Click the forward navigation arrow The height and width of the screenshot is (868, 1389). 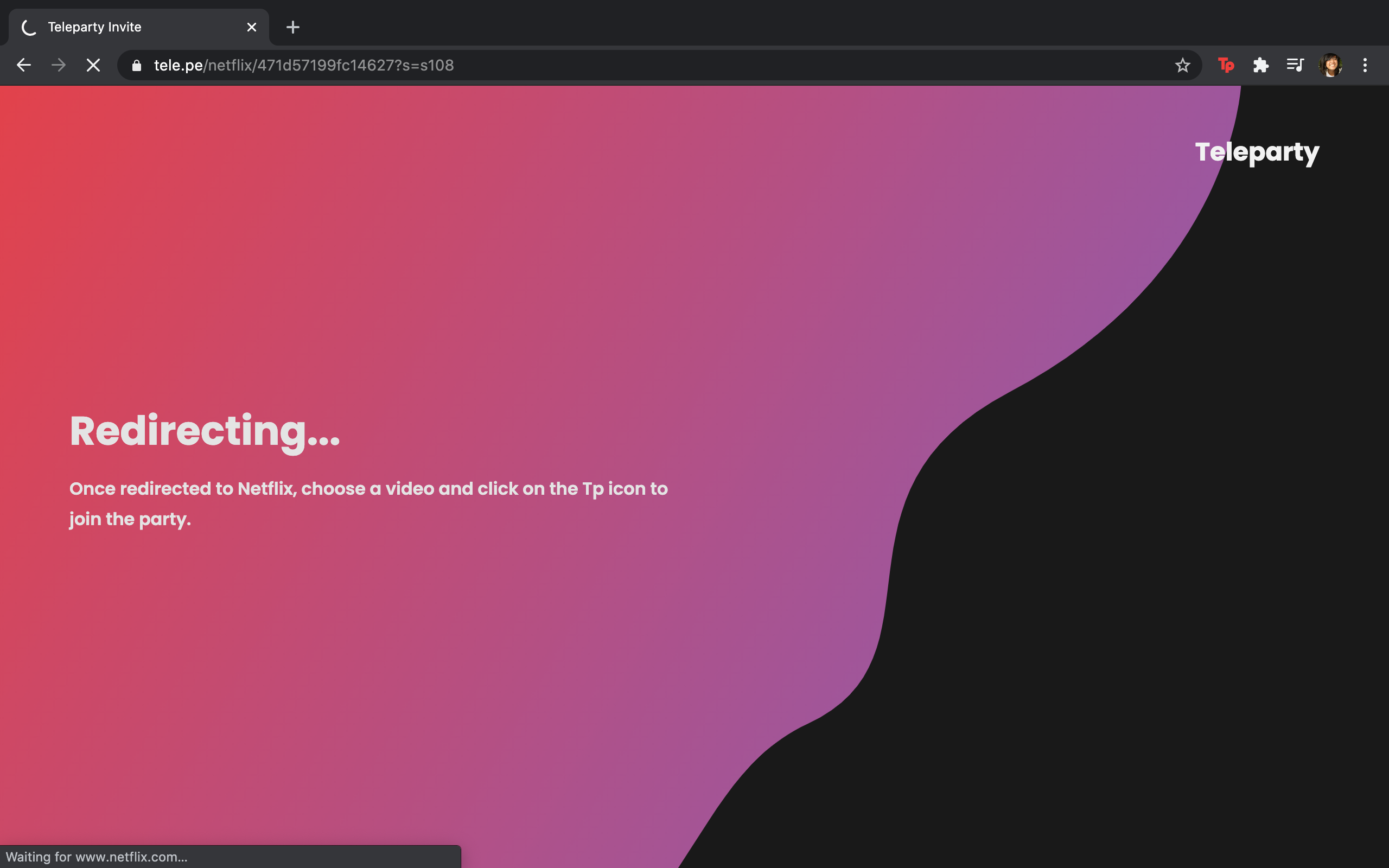[58, 66]
